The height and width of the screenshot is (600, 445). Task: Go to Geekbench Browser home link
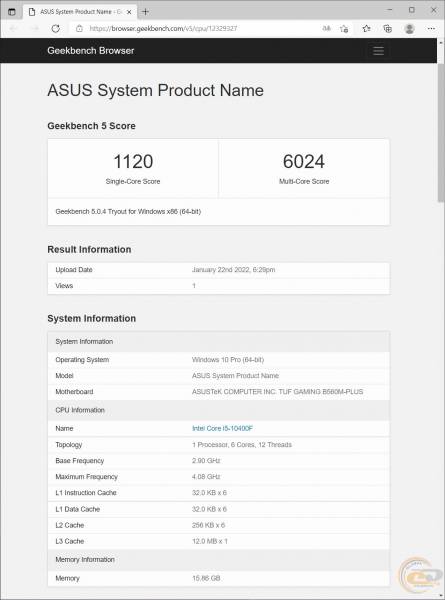[91, 51]
